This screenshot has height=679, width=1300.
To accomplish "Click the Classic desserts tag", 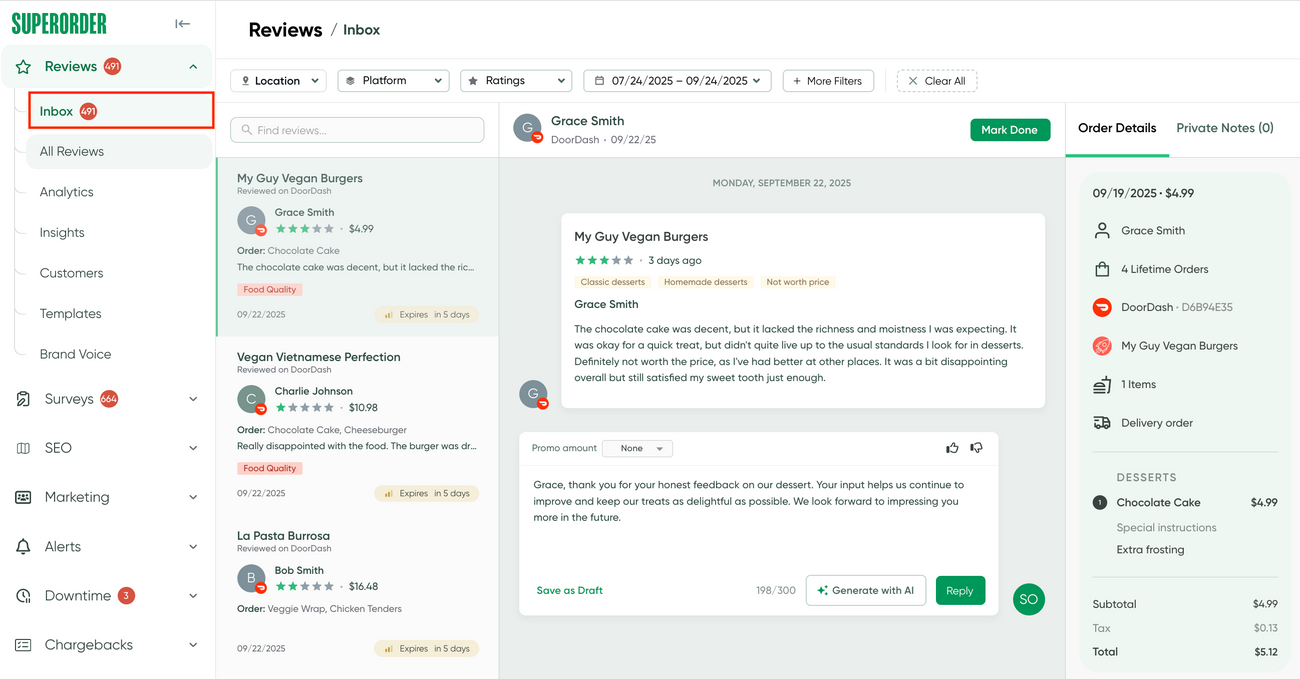I will click(x=613, y=282).
